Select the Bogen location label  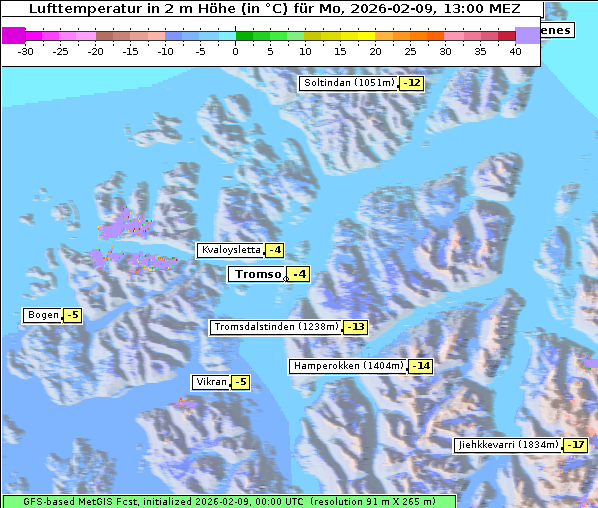(43, 315)
